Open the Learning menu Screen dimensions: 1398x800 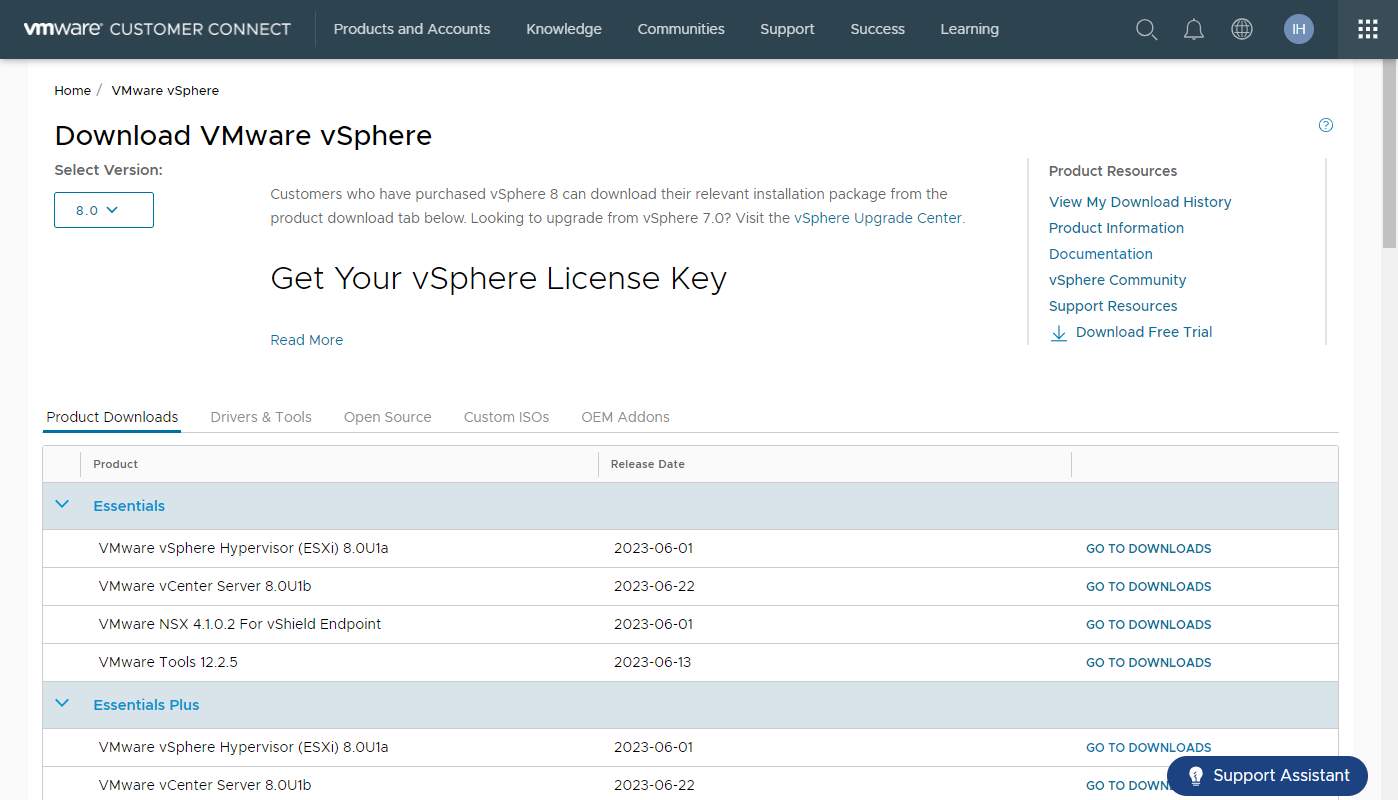970,29
